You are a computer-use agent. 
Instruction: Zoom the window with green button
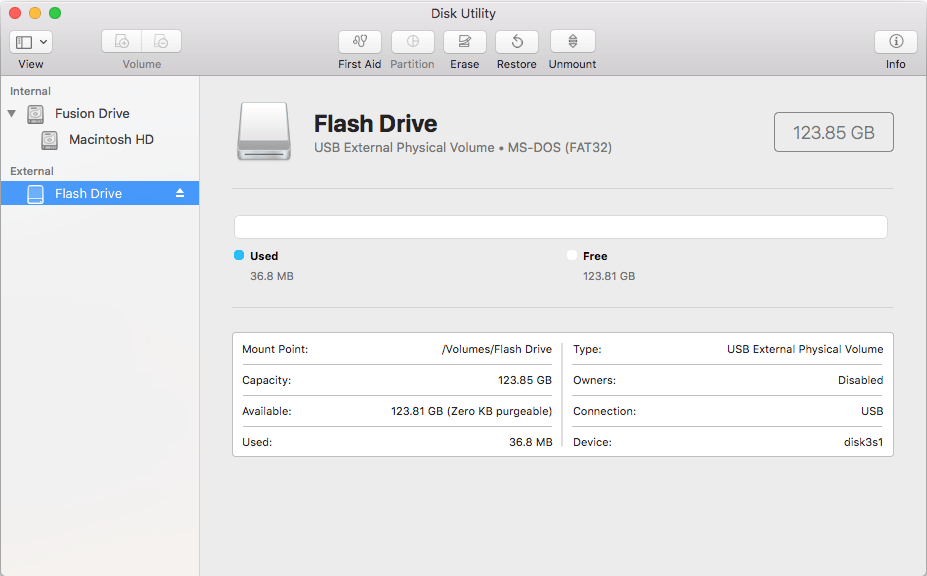point(55,13)
